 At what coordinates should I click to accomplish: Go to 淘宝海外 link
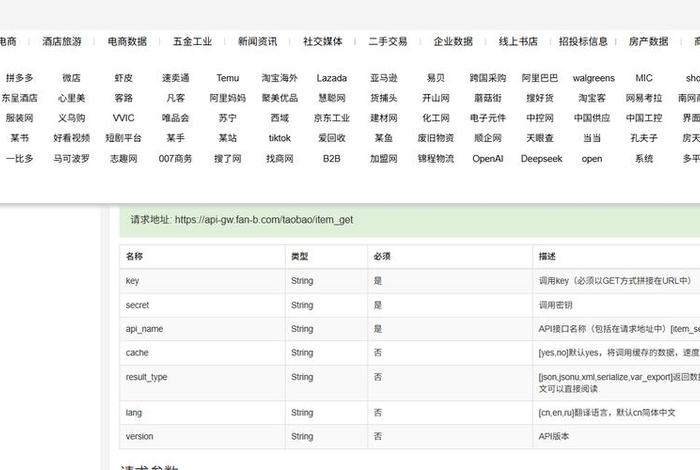[x=279, y=78]
